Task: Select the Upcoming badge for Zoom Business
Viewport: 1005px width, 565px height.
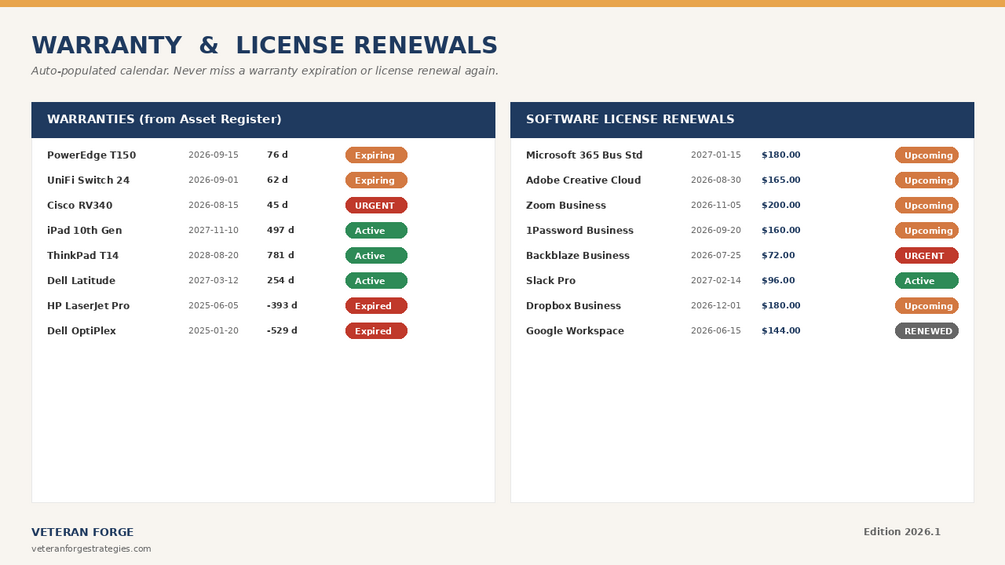Action: 927,205
